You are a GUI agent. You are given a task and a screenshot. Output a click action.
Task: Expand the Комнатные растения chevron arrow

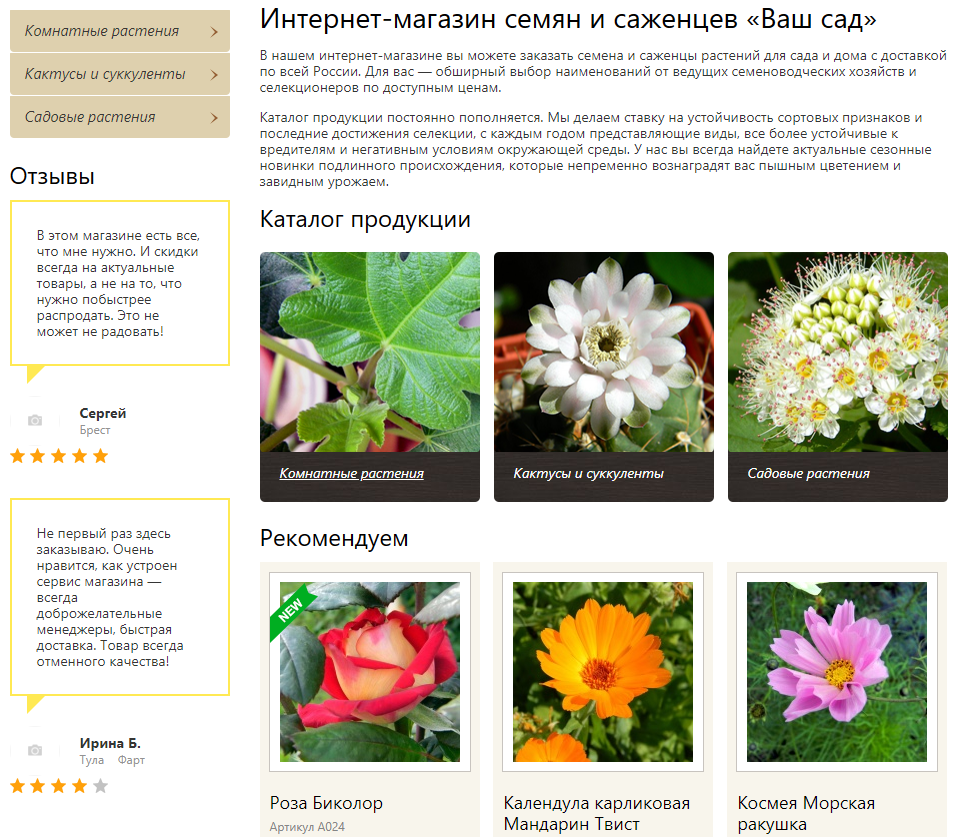click(x=215, y=32)
